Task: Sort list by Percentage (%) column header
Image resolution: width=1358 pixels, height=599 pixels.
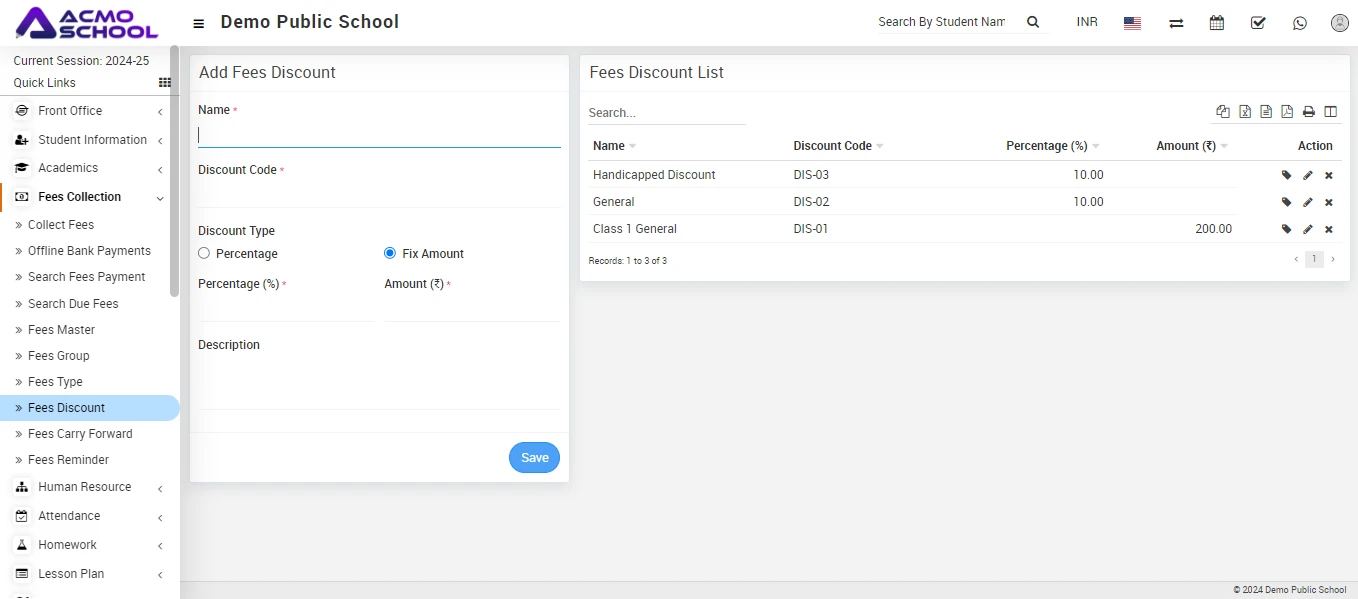Action: tap(1046, 146)
